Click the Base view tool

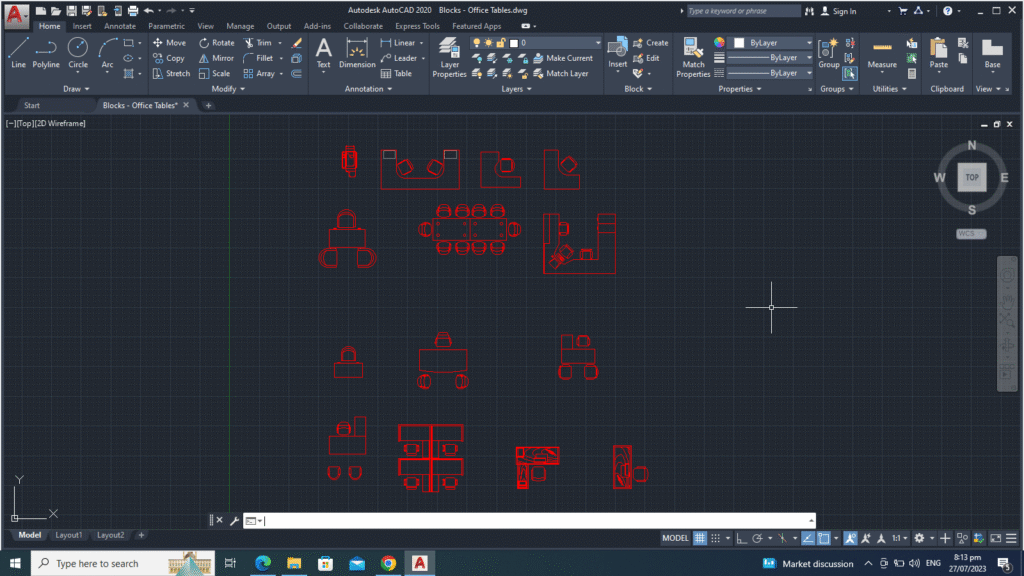[x=992, y=52]
